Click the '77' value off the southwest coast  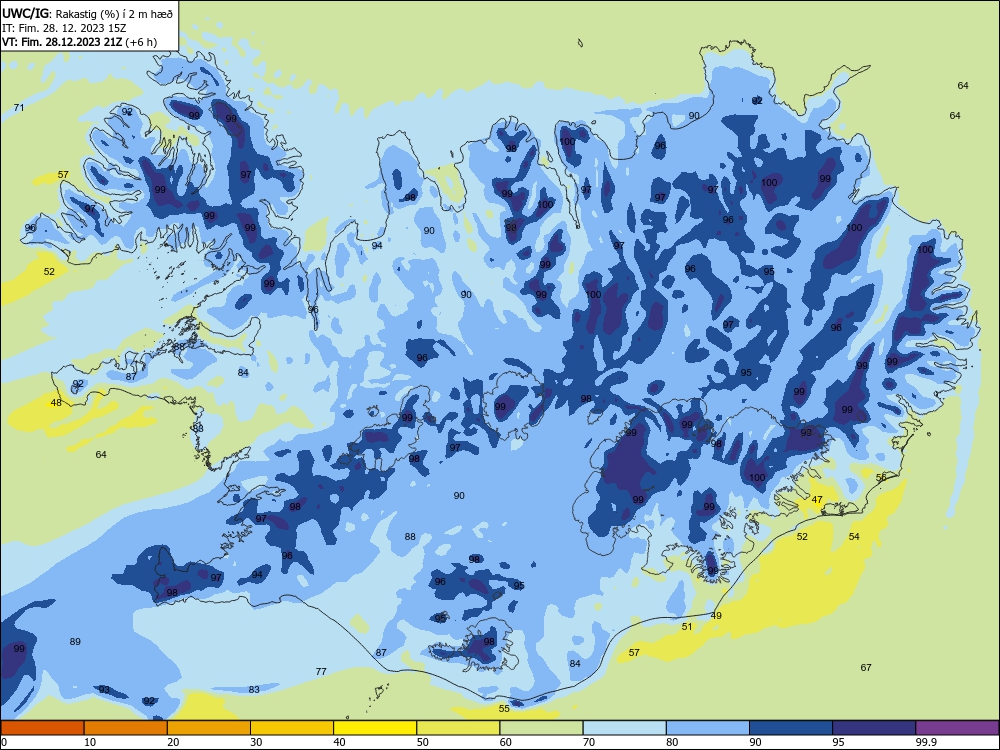pos(321,672)
